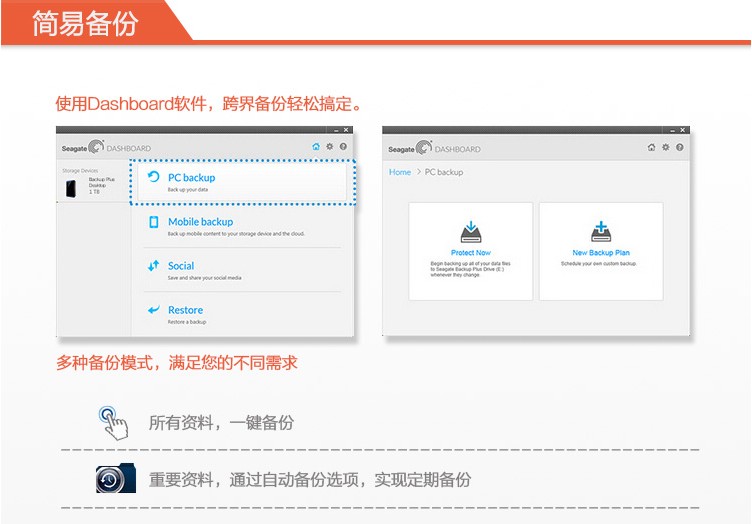
Task: Click the Social up-down arrows icon
Action: 153,266
